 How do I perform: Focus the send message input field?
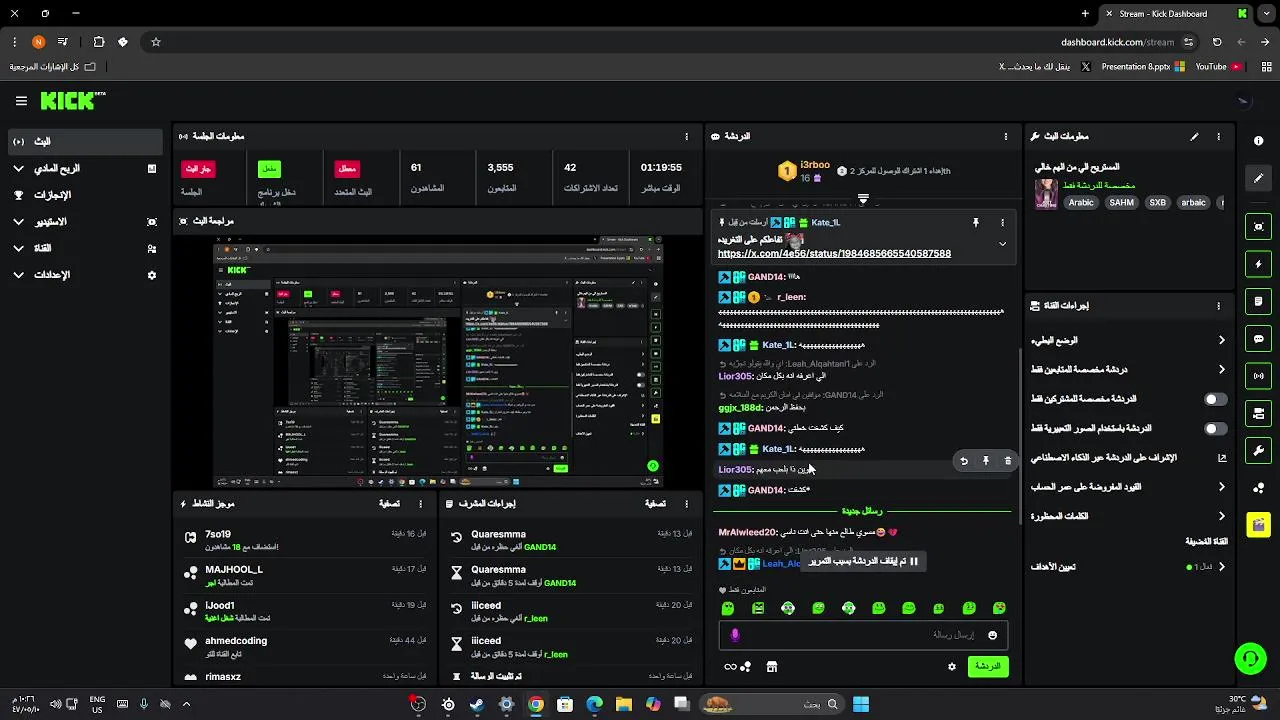864,635
